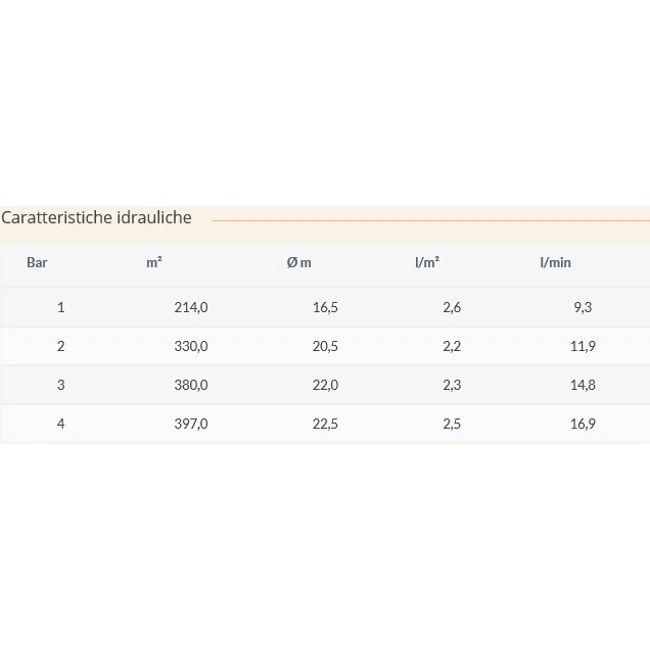Click the 16,5 diameter value
This screenshot has width=650, height=650.
coord(325,307)
